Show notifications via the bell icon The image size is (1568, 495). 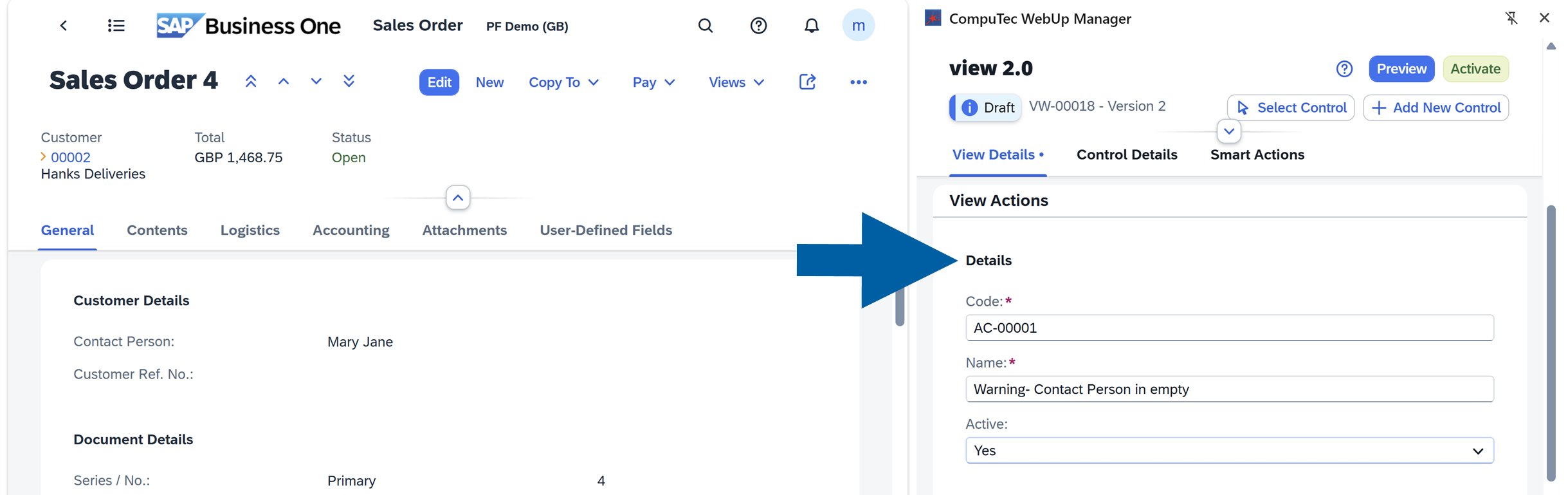(x=812, y=26)
